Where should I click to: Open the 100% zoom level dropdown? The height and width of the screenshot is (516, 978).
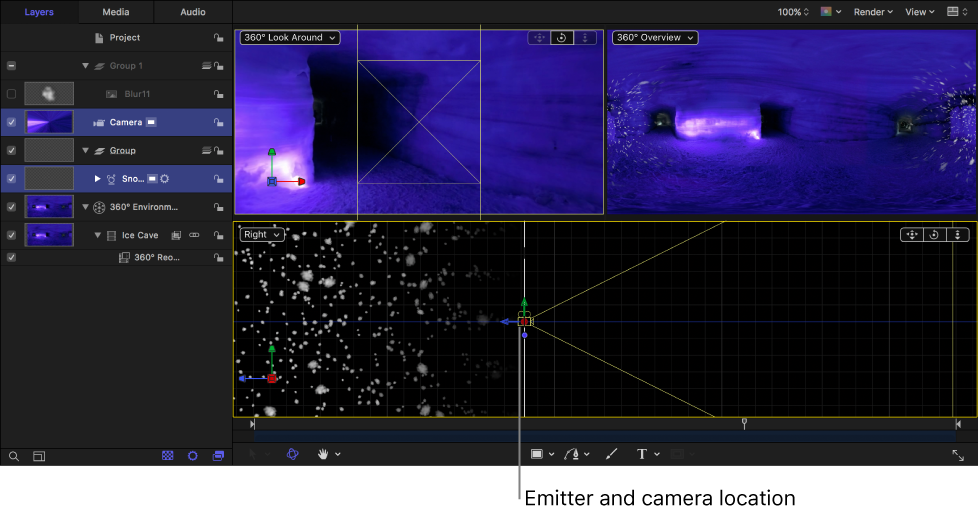(793, 12)
